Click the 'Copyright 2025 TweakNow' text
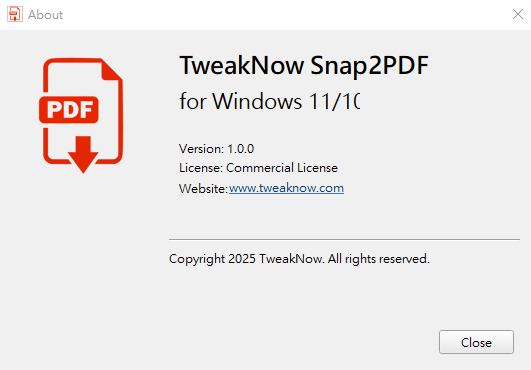This screenshot has width=531, height=370. [x=247, y=259]
